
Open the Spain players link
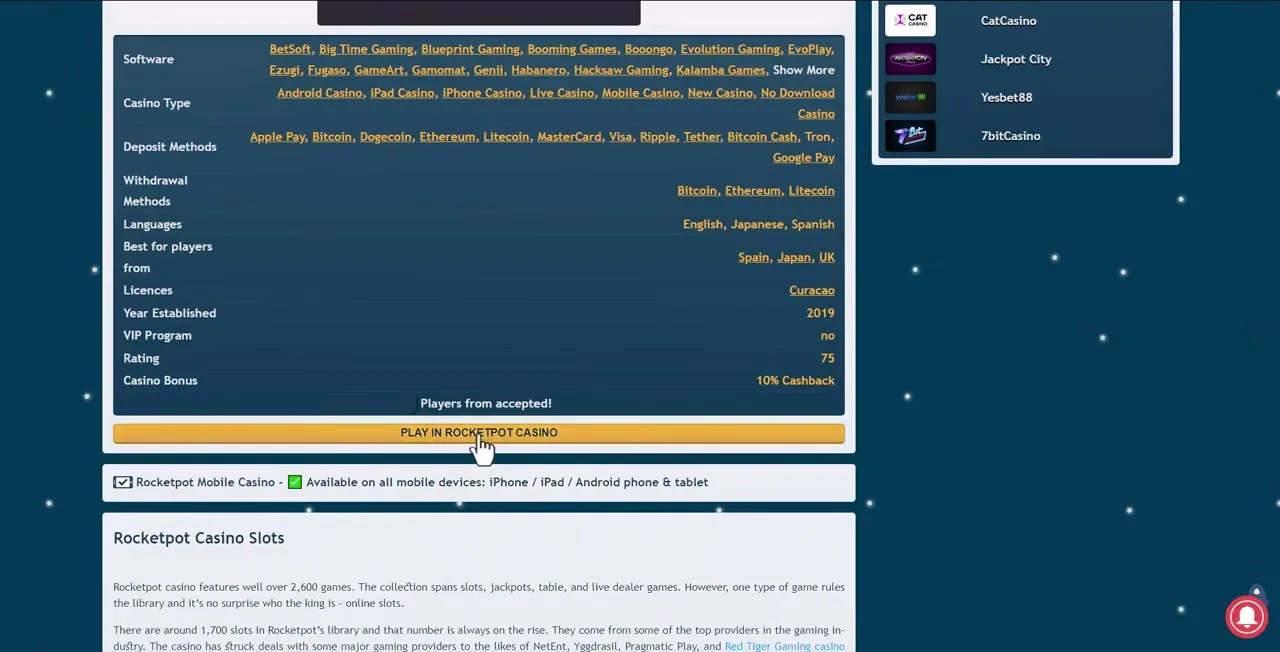(754, 258)
